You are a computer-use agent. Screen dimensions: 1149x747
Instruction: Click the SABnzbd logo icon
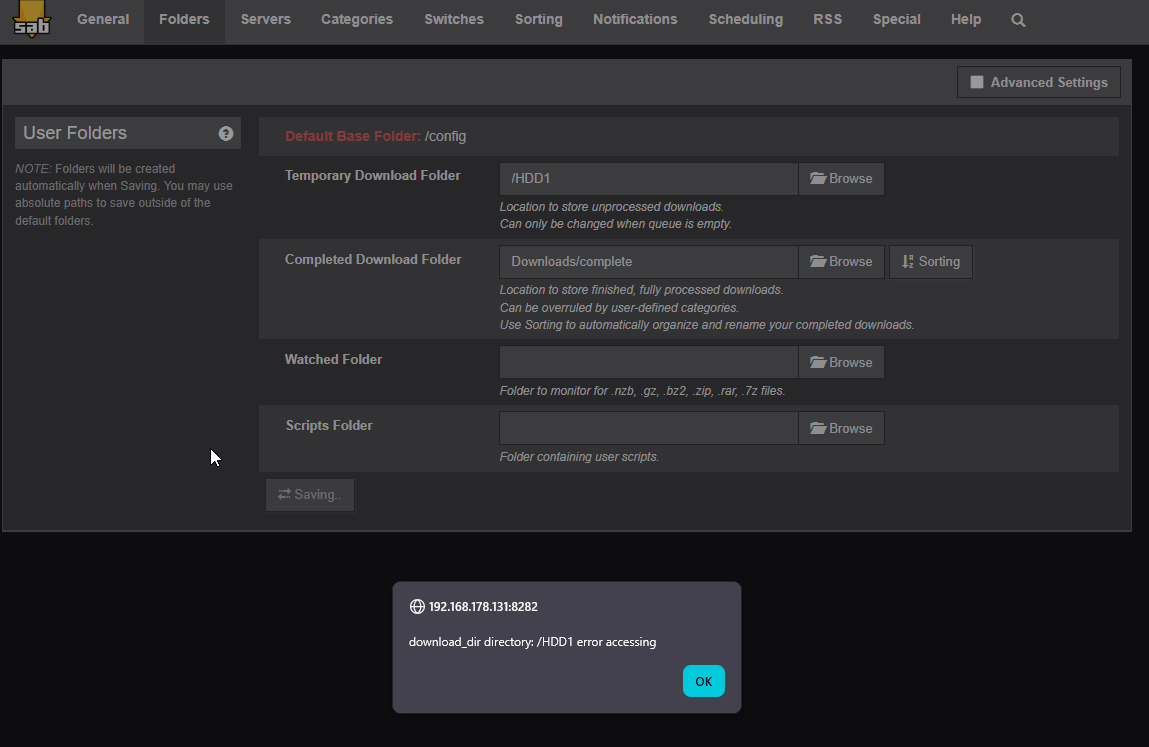click(x=31, y=20)
